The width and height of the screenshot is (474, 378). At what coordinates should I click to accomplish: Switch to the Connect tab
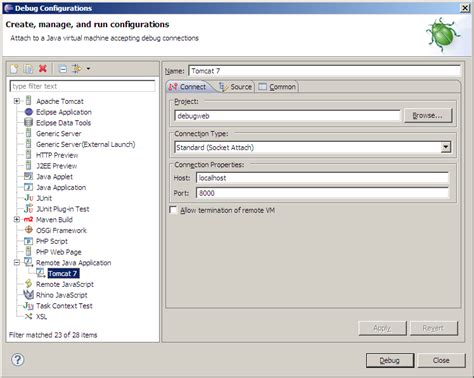[x=187, y=87]
